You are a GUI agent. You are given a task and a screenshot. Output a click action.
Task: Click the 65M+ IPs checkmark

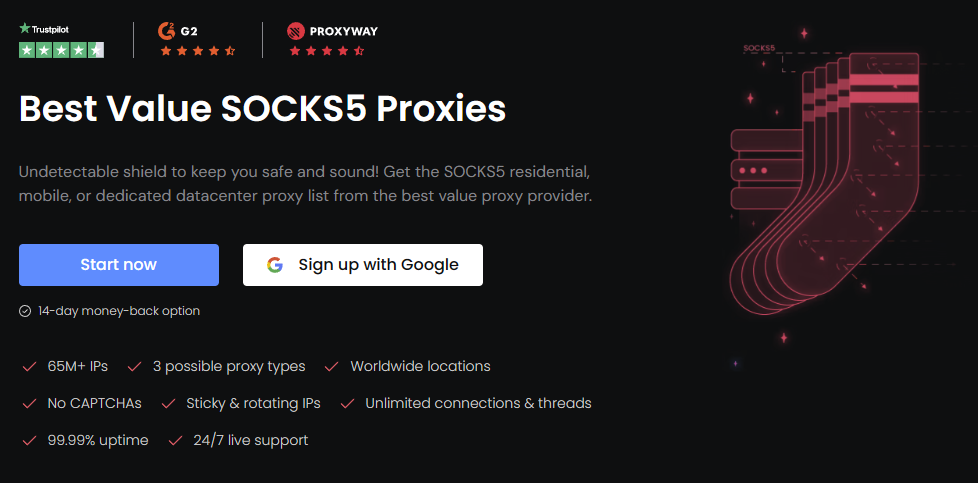29,367
